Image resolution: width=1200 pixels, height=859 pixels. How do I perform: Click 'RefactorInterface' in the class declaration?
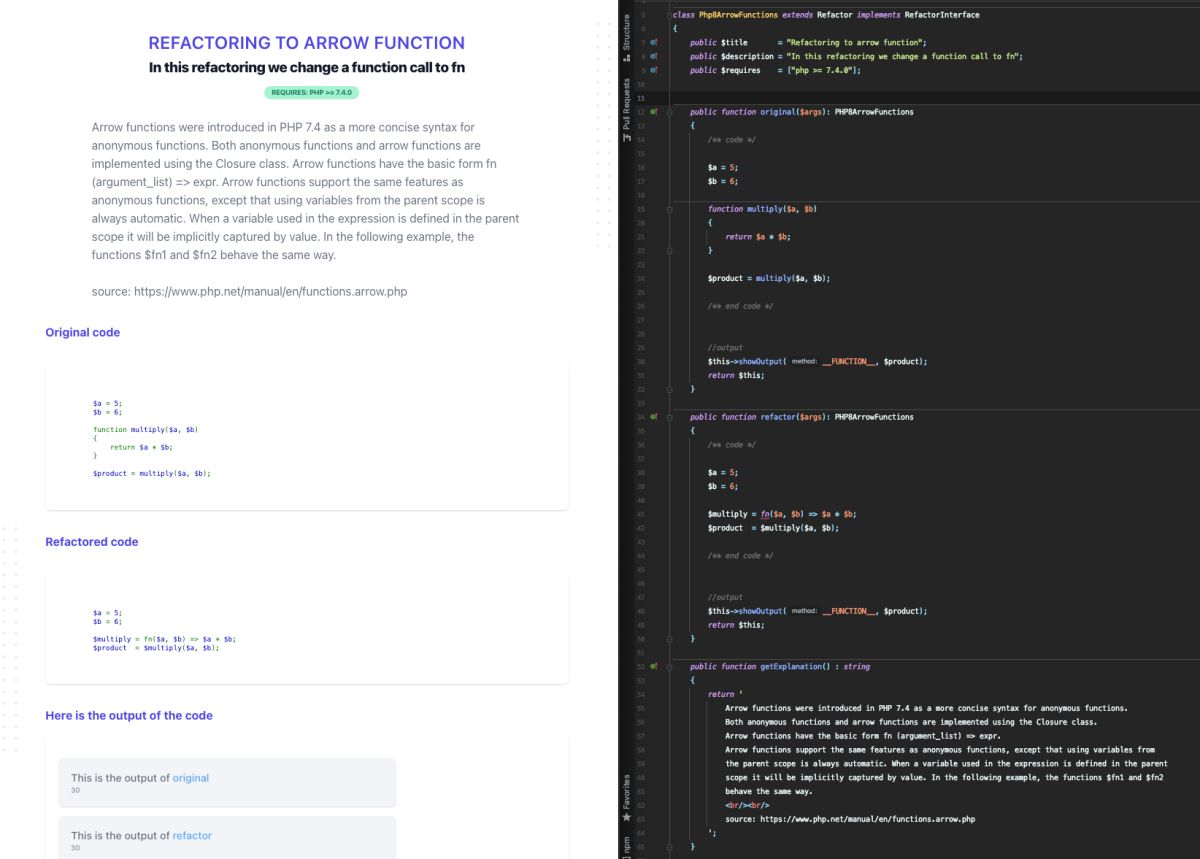pos(942,15)
